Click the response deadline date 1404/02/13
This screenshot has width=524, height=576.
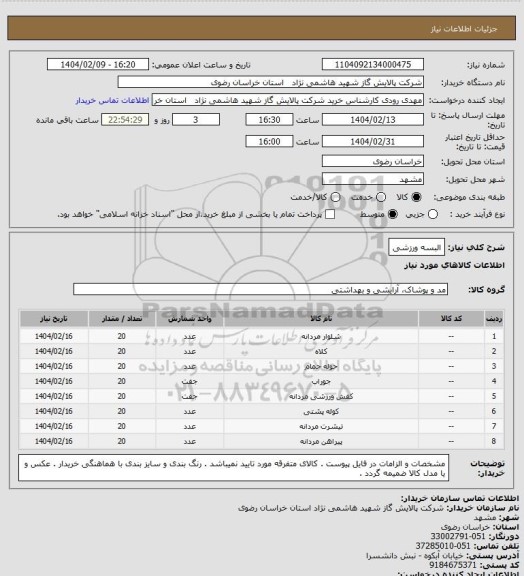(373, 120)
